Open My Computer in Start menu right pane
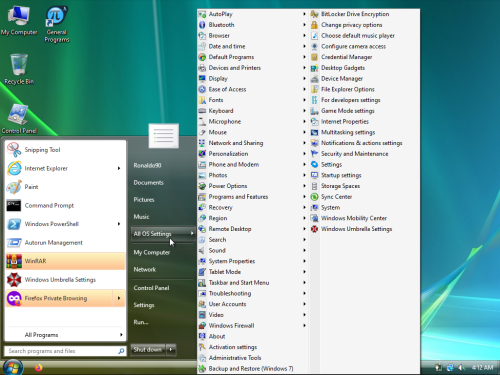This screenshot has height=375, width=500. tap(152, 252)
